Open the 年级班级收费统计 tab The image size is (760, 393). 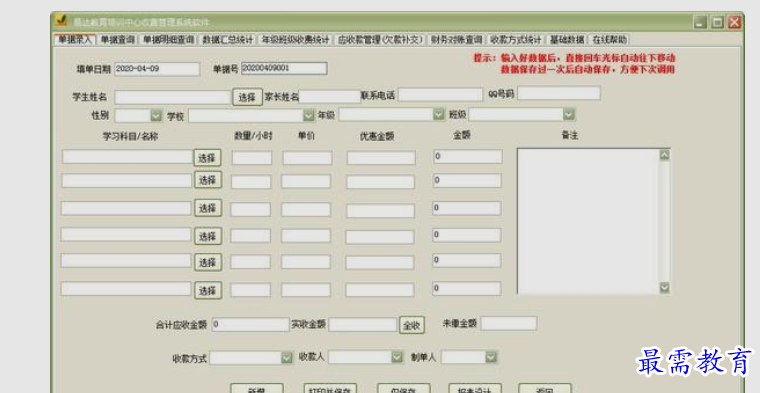click(x=295, y=40)
